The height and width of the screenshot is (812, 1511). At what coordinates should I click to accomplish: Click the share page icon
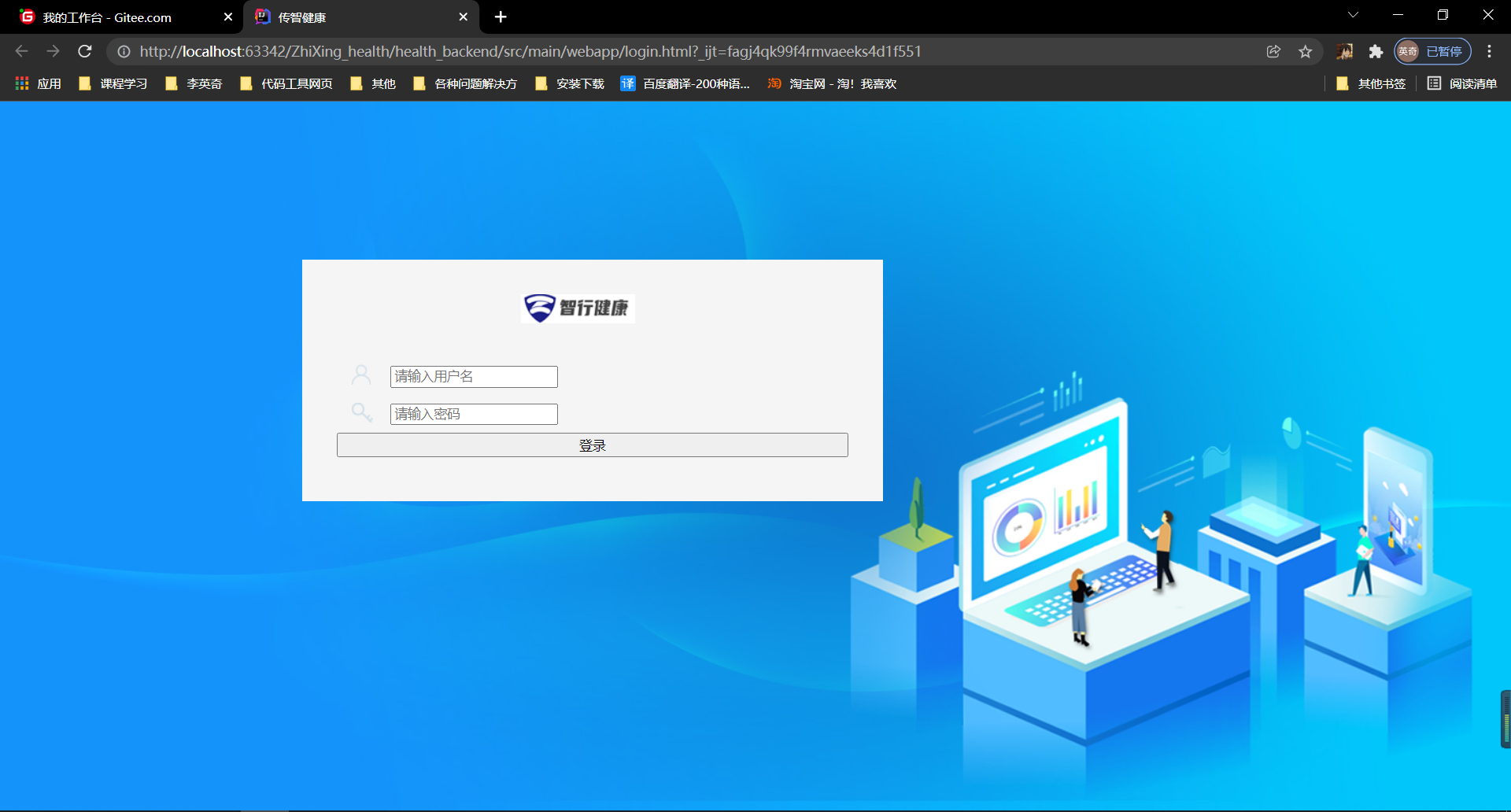1273,51
